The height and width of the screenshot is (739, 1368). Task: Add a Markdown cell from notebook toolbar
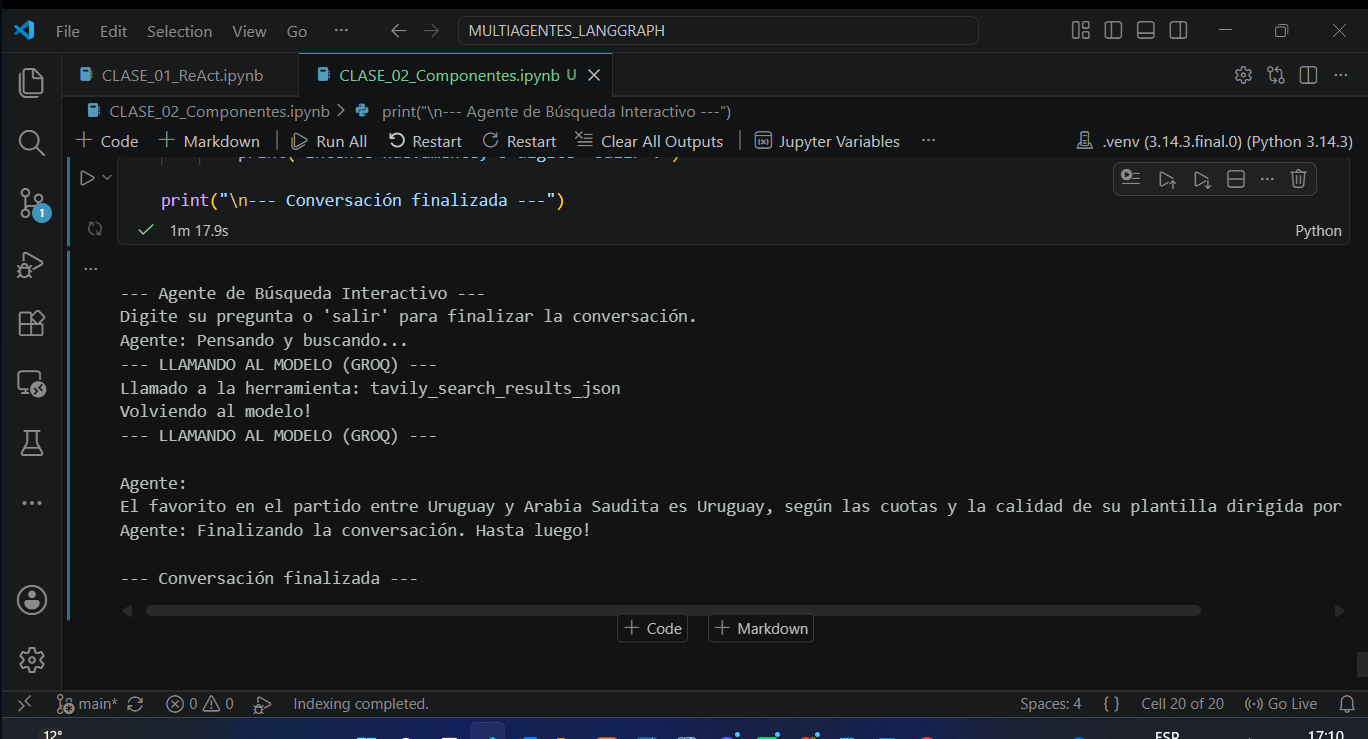point(210,141)
